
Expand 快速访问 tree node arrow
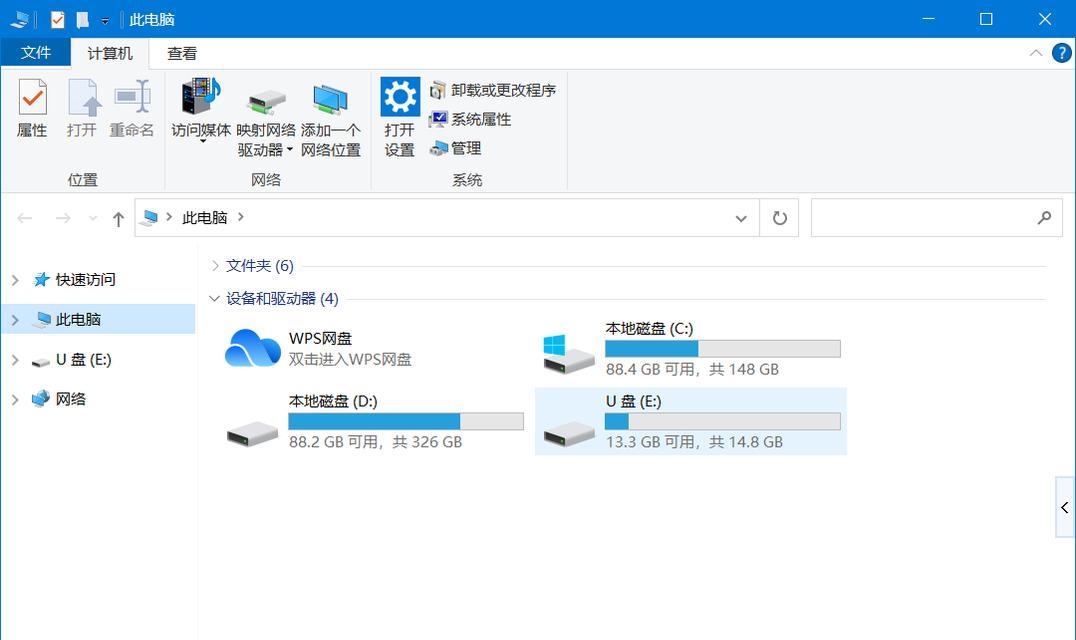click(x=15, y=280)
